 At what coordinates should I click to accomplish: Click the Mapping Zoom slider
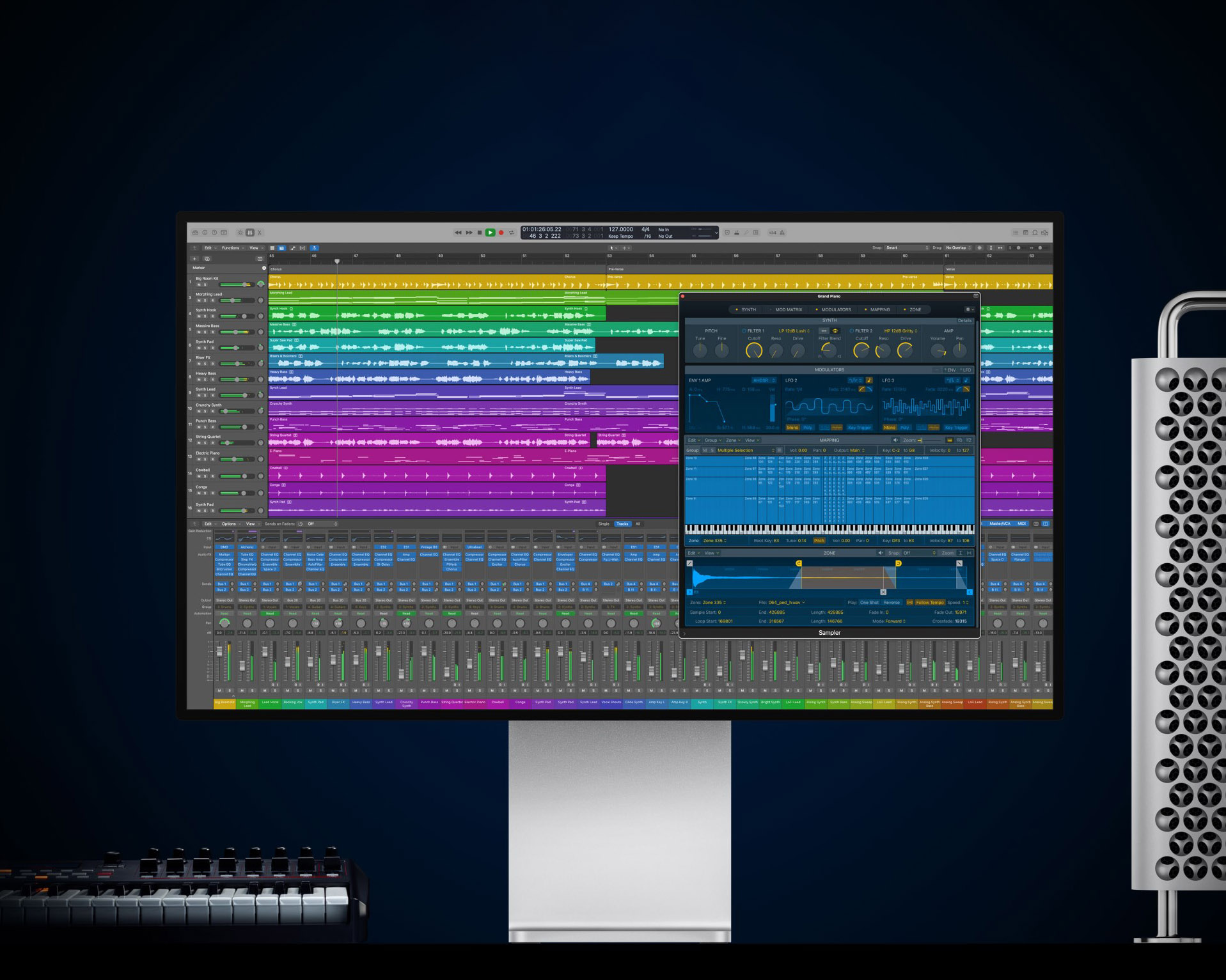(930, 440)
